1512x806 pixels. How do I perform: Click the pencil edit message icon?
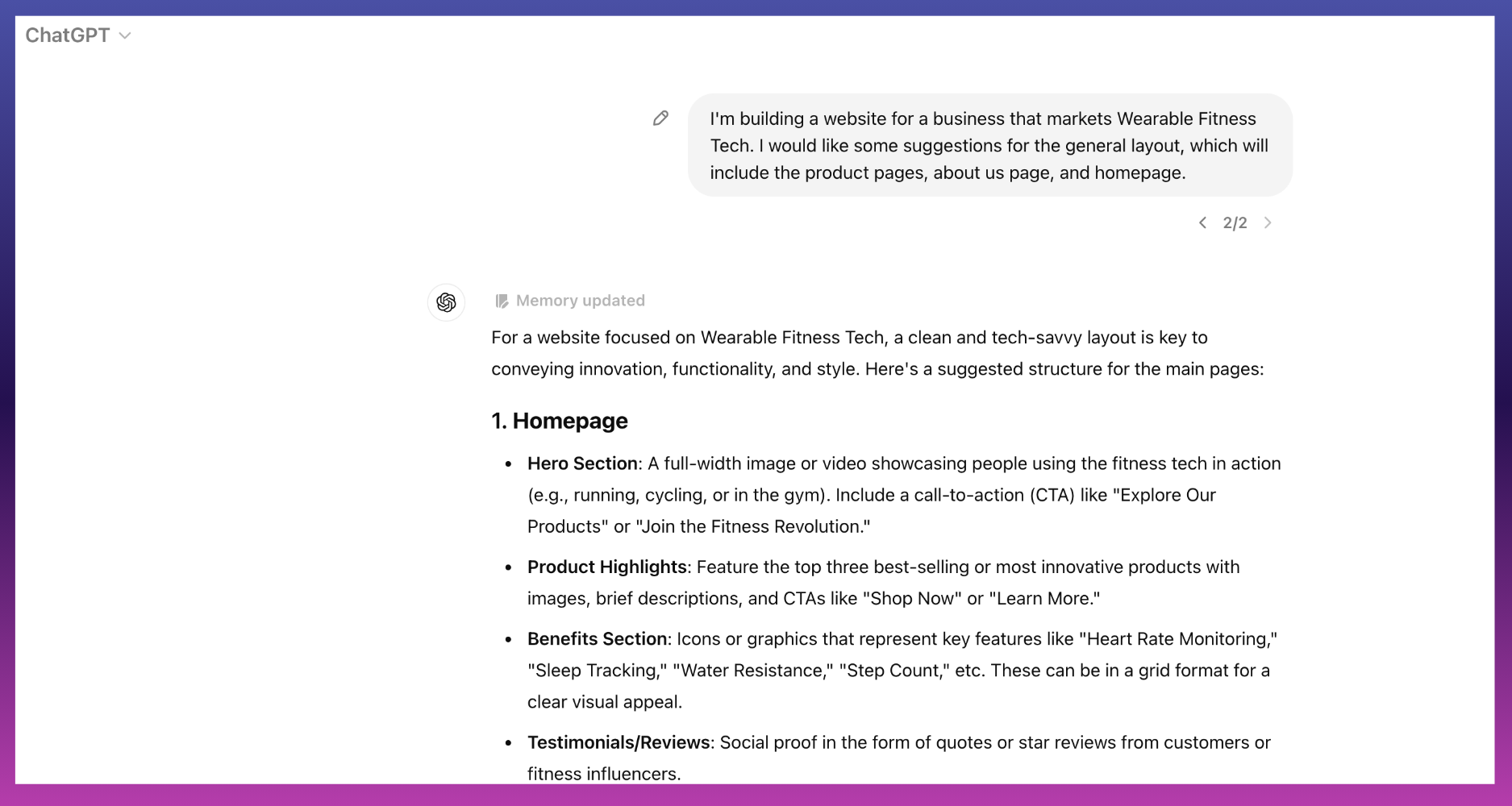(660, 118)
